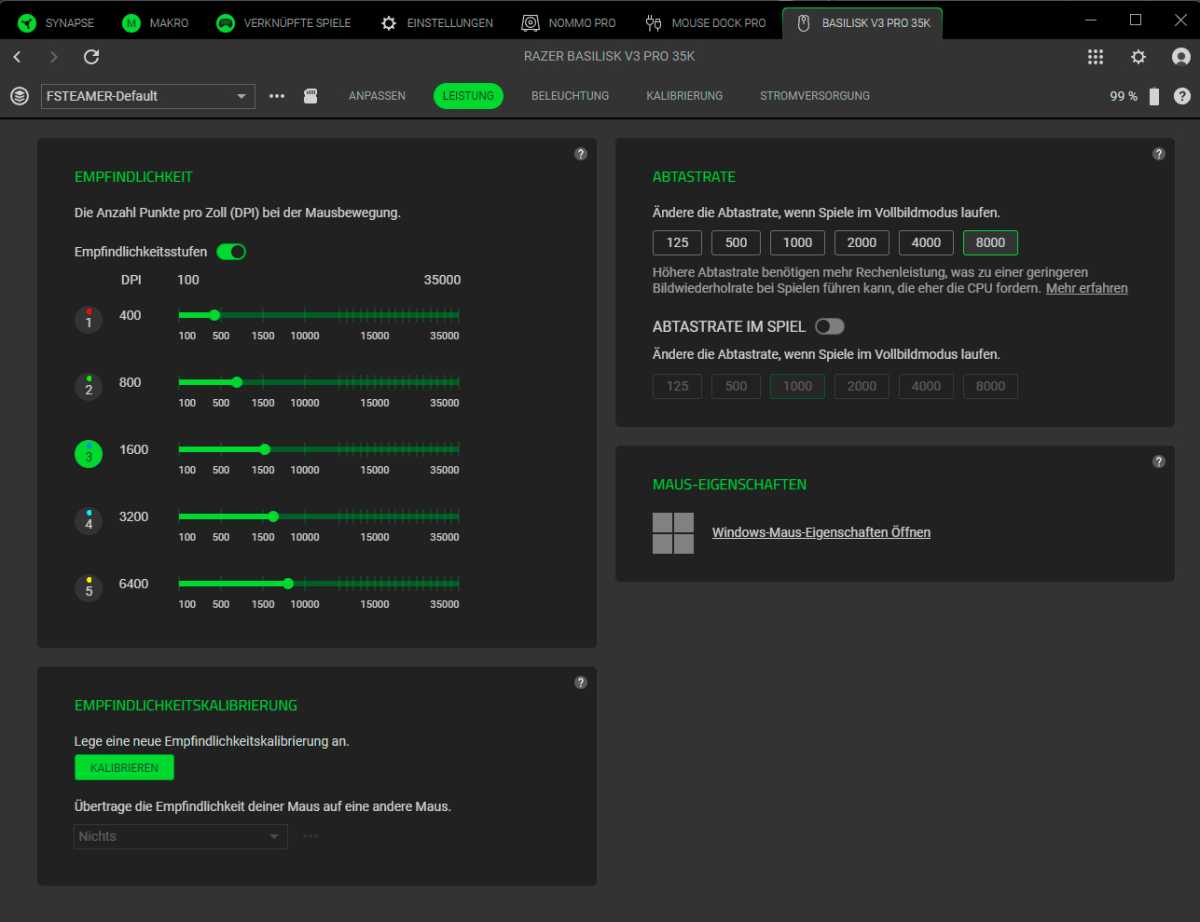Select DPI stage 1 icon

pyautogui.click(x=88, y=320)
